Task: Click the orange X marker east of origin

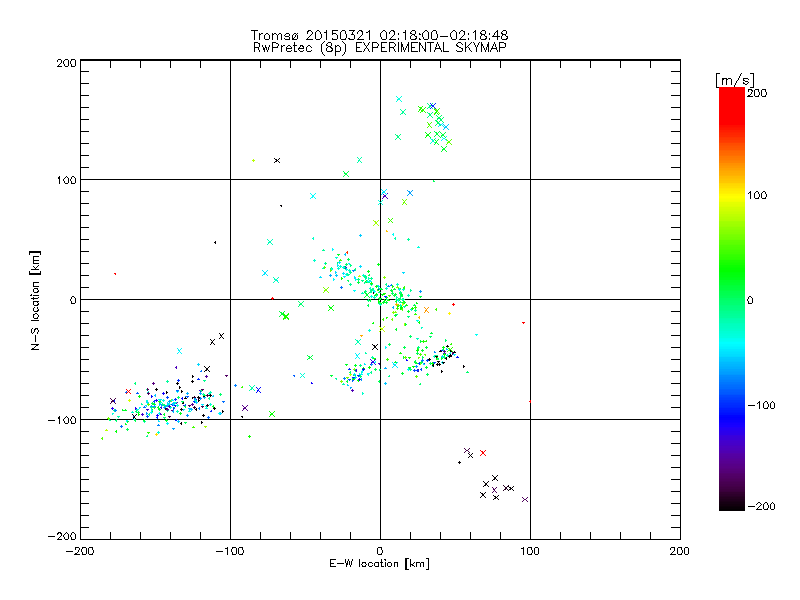Action: [x=427, y=310]
